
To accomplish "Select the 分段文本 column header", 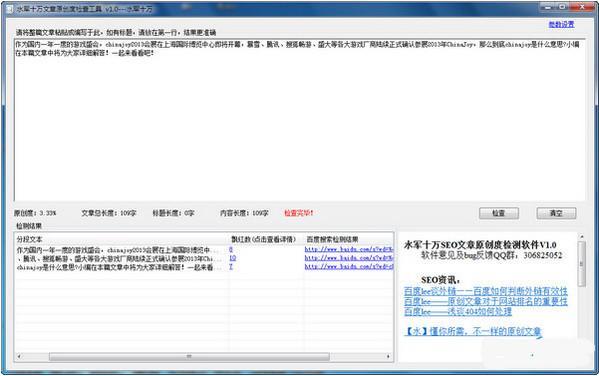I will tap(122, 239).
